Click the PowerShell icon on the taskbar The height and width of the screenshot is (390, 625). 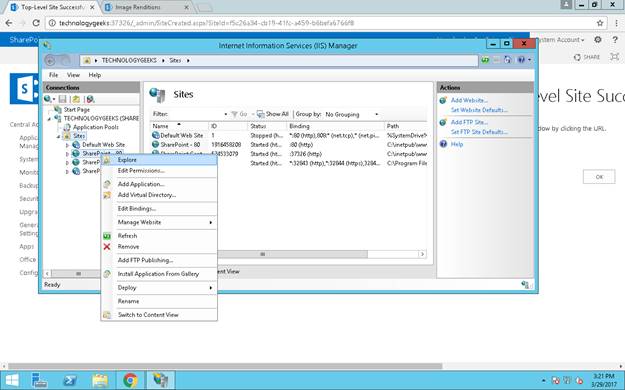(x=70, y=380)
